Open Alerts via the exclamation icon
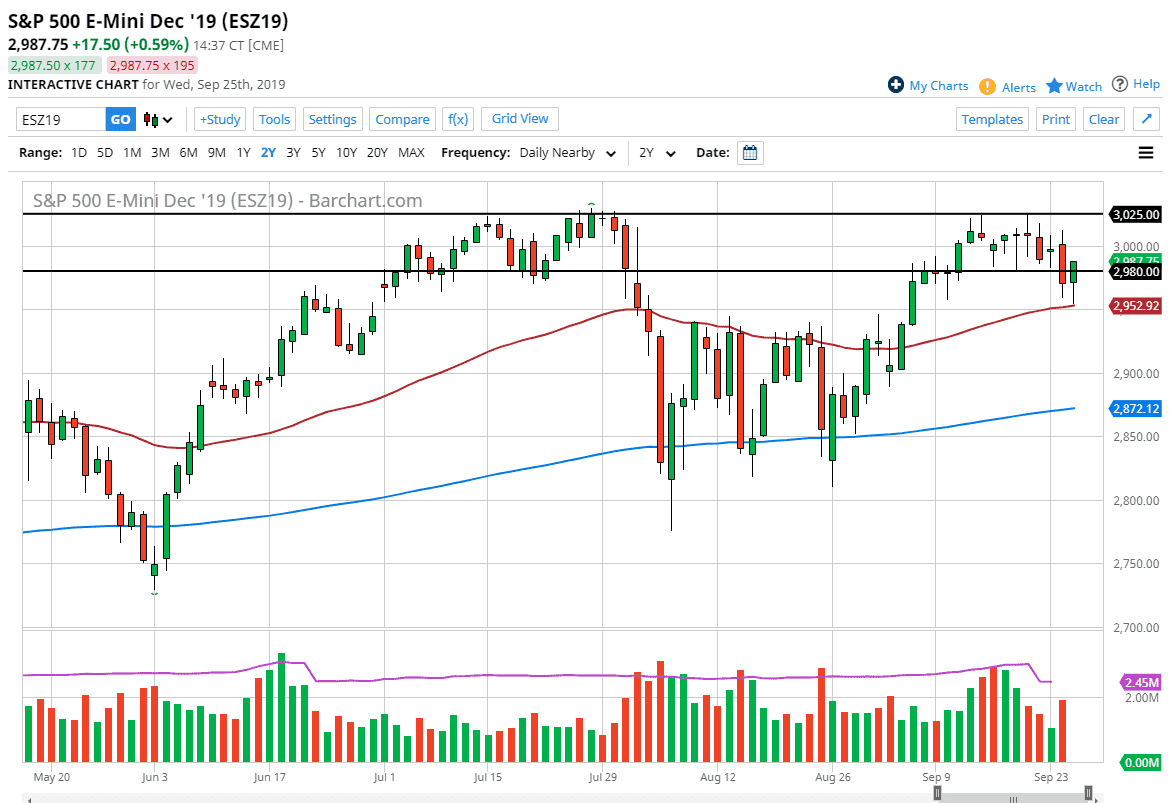This screenshot has width=1174, height=803. 989,87
